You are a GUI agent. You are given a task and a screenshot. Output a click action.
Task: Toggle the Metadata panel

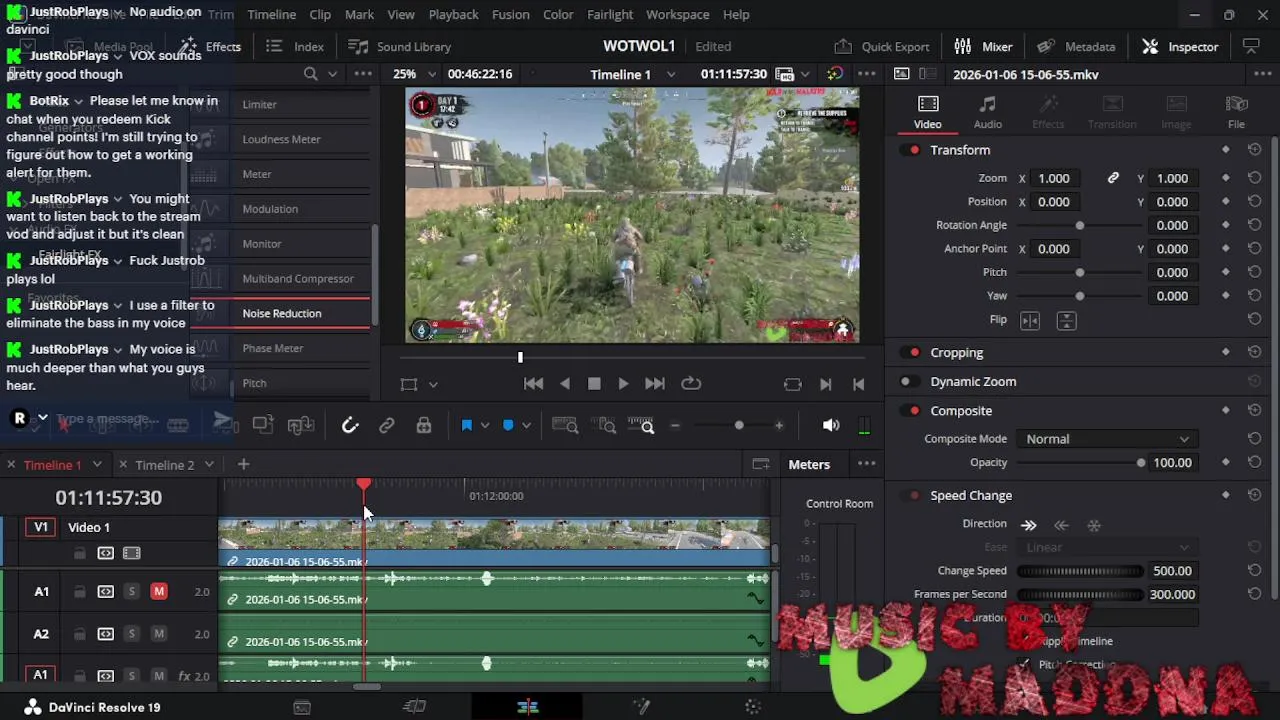(x=1076, y=47)
